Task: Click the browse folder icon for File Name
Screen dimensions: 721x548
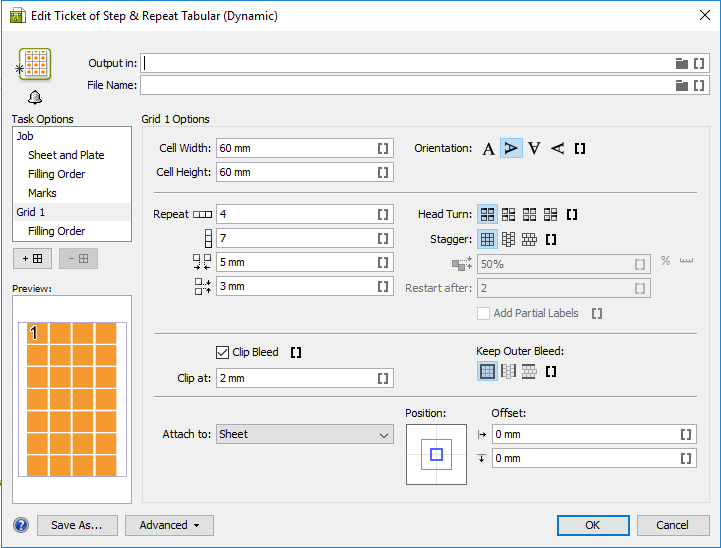Action: (x=681, y=86)
